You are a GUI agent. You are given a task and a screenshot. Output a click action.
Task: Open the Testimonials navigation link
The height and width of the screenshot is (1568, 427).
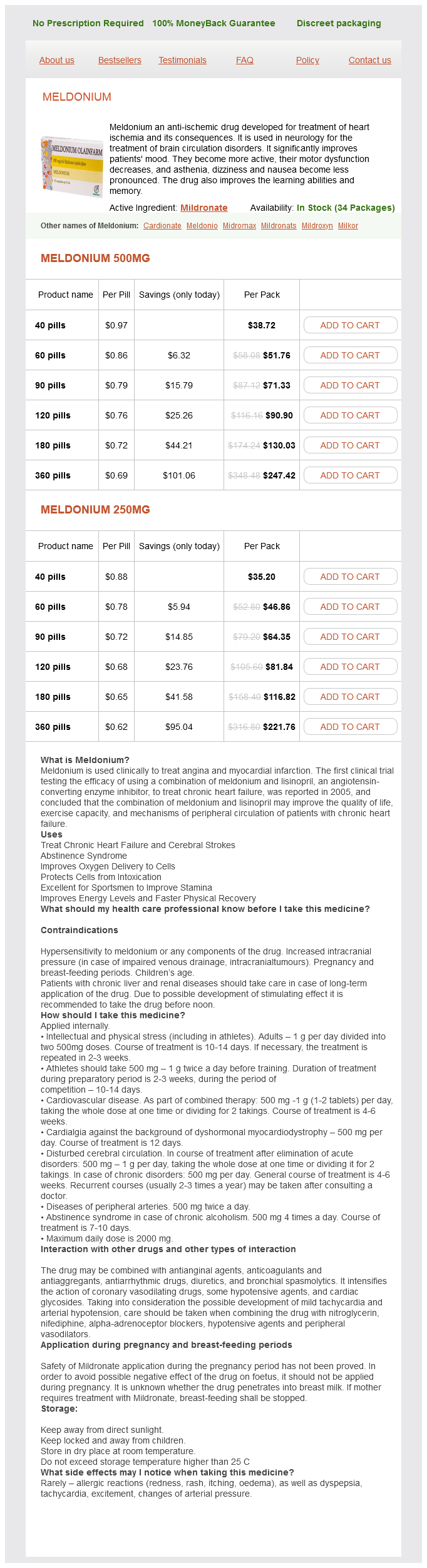tap(182, 61)
